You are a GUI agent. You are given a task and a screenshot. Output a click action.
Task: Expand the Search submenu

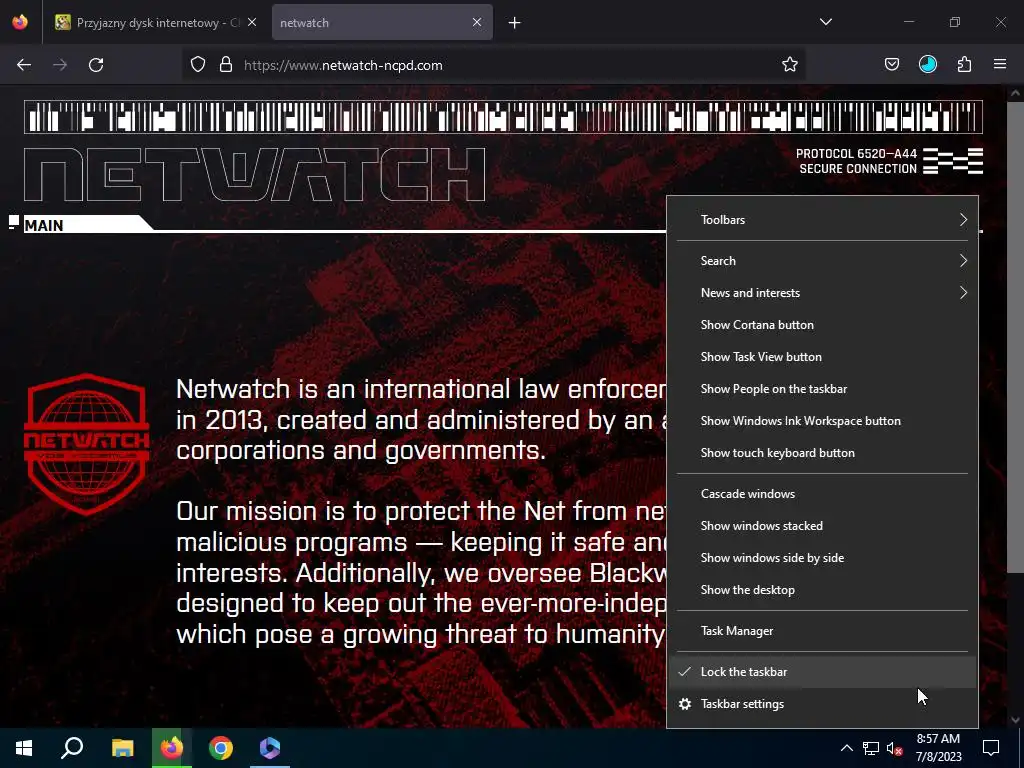(x=822, y=261)
